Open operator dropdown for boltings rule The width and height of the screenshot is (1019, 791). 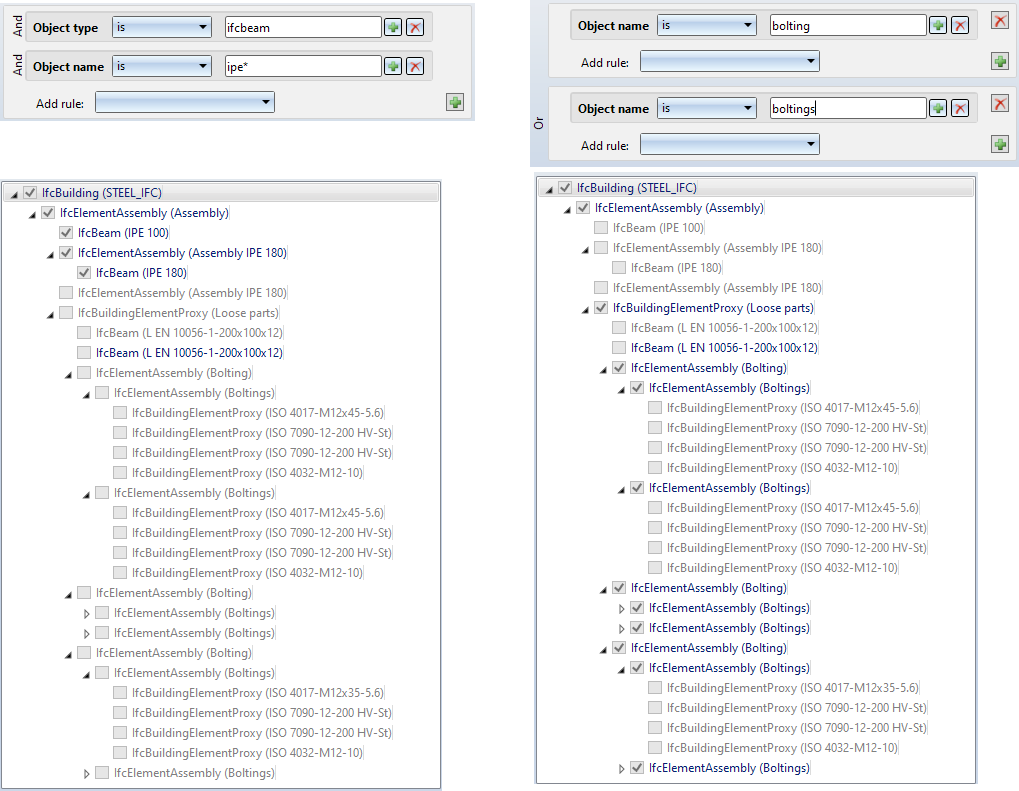[707, 108]
